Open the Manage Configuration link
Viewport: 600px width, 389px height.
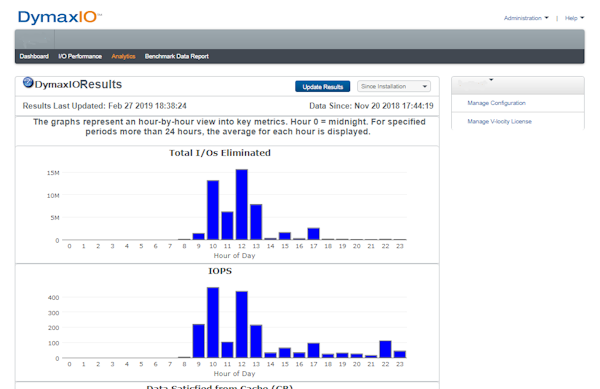496,103
